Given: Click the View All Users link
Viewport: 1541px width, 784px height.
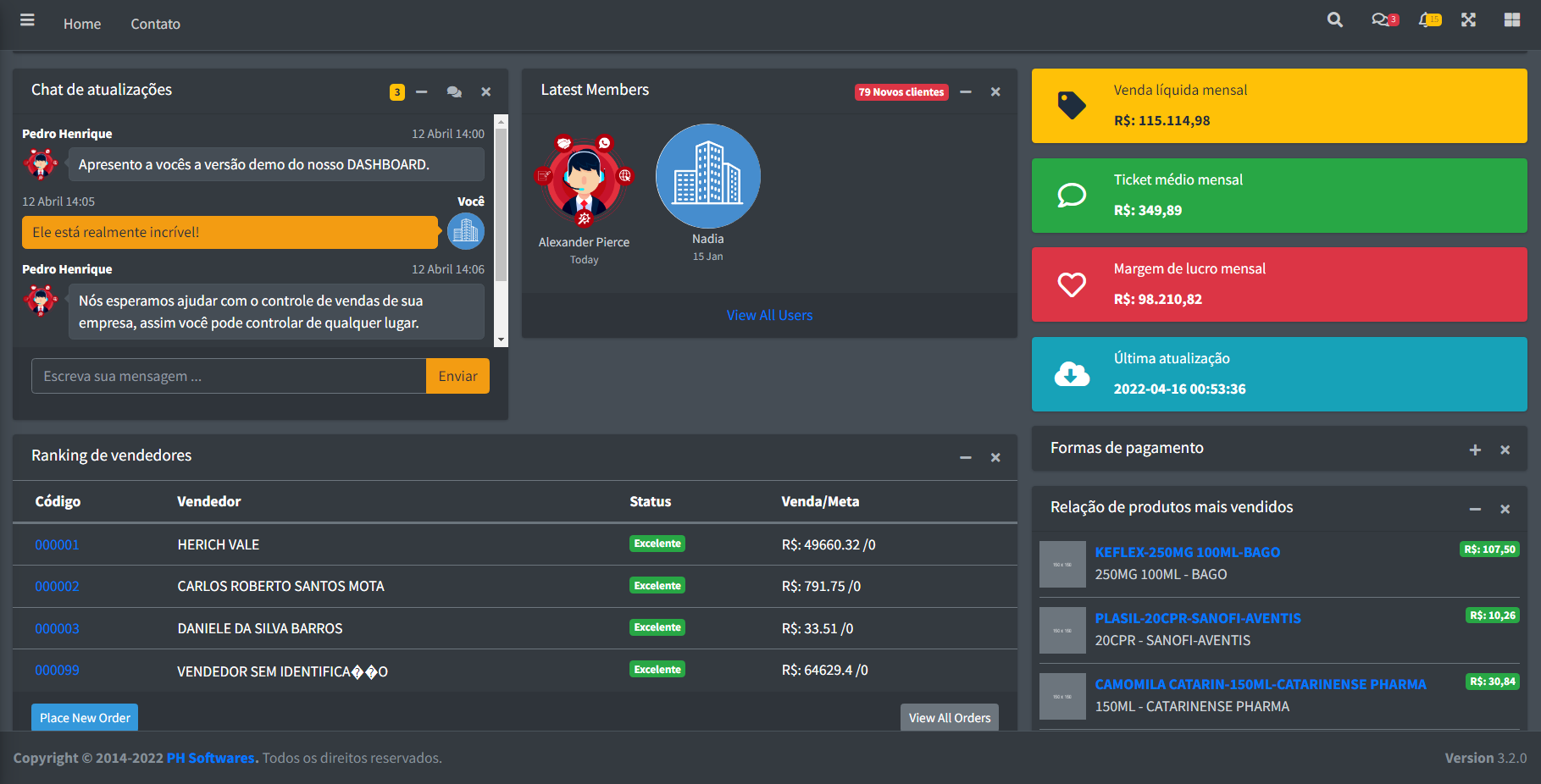Looking at the screenshot, I should [x=769, y=315].
